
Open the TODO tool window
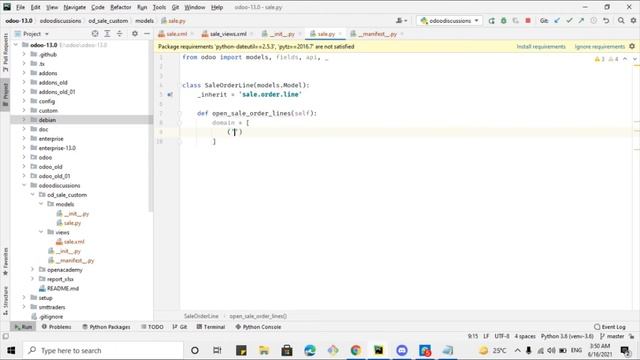pyautogui.click(x=152, y=327)
